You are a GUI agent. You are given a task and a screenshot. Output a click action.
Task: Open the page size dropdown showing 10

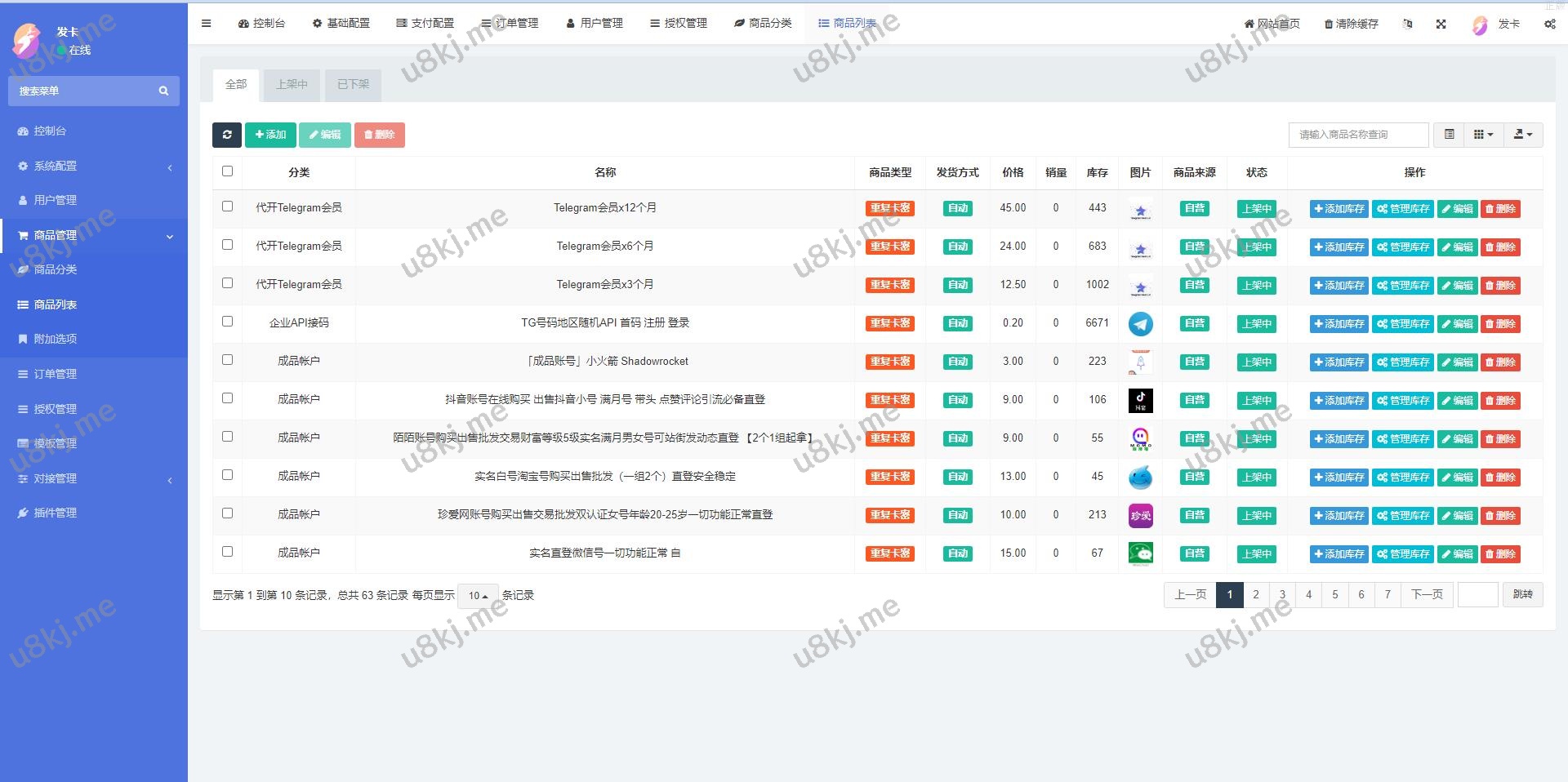(478, 596)
